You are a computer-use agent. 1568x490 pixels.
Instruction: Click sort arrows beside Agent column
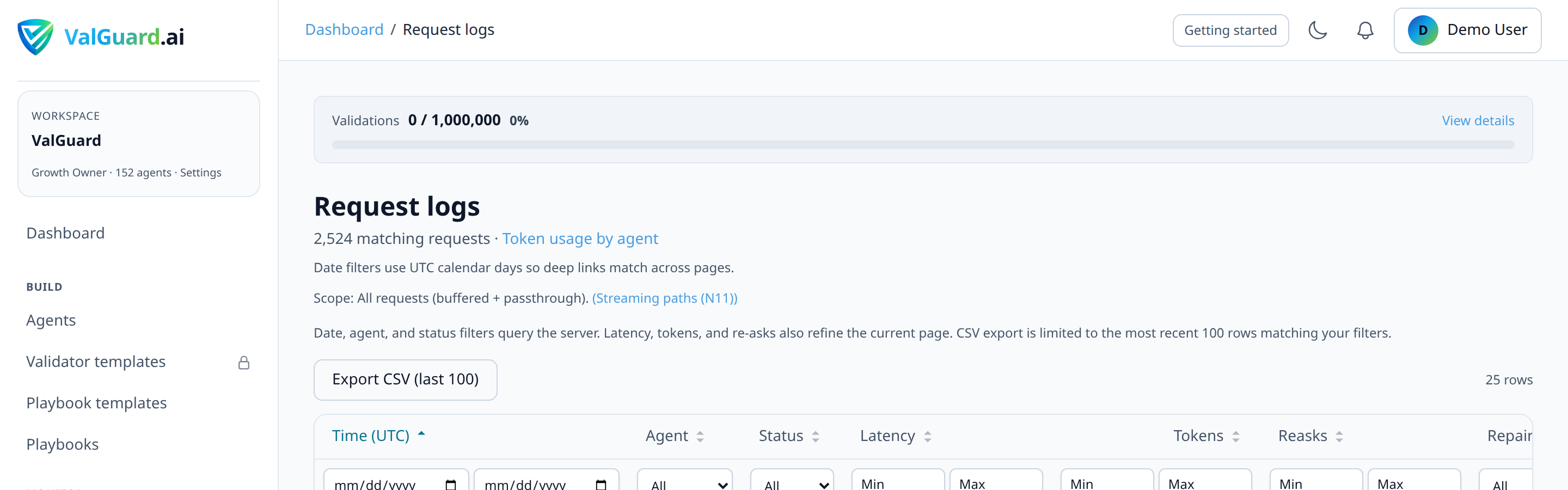tap(700, 437)
